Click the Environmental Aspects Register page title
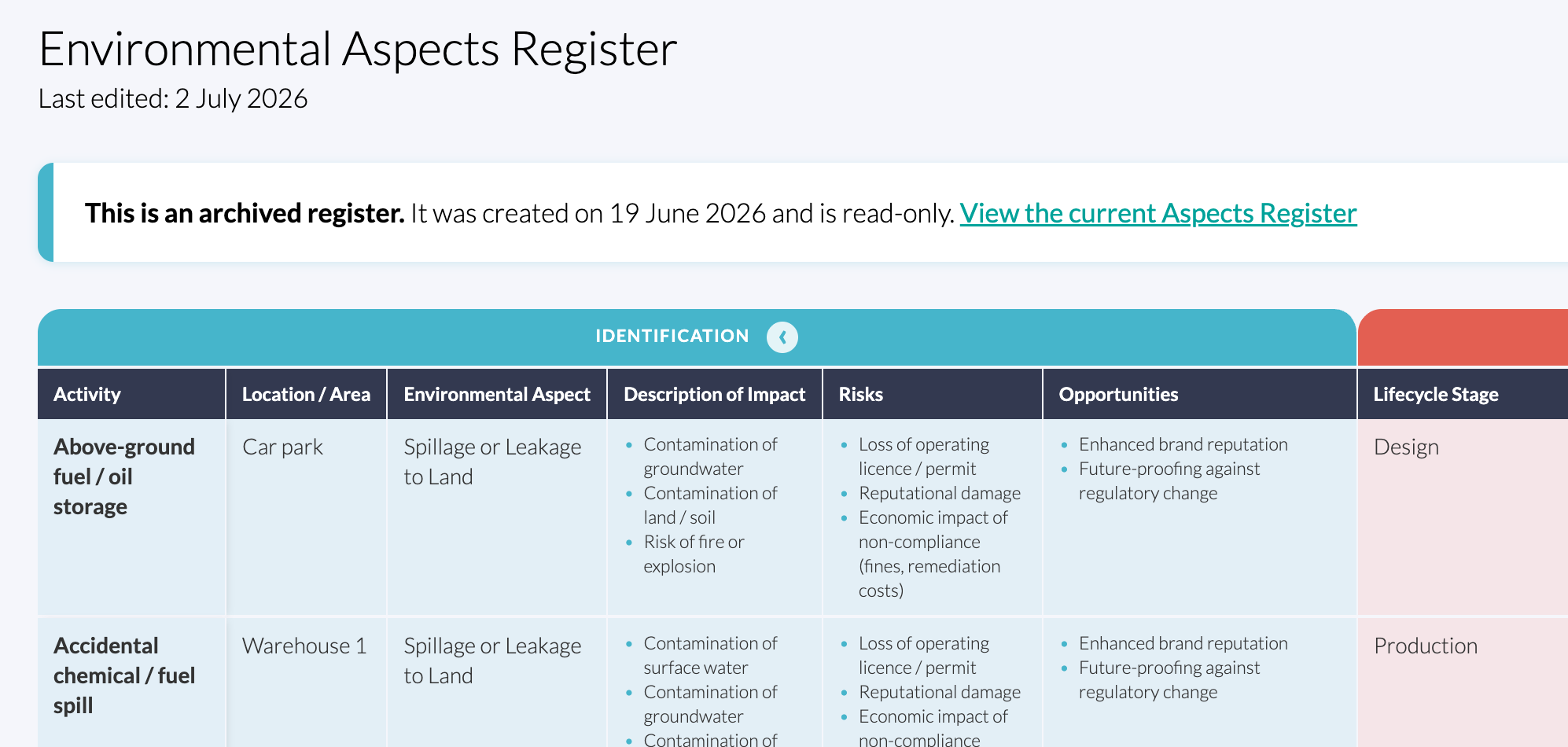The width and height of the screenshot is (1568, 747). pyautogui.click(x=358, y=49)
